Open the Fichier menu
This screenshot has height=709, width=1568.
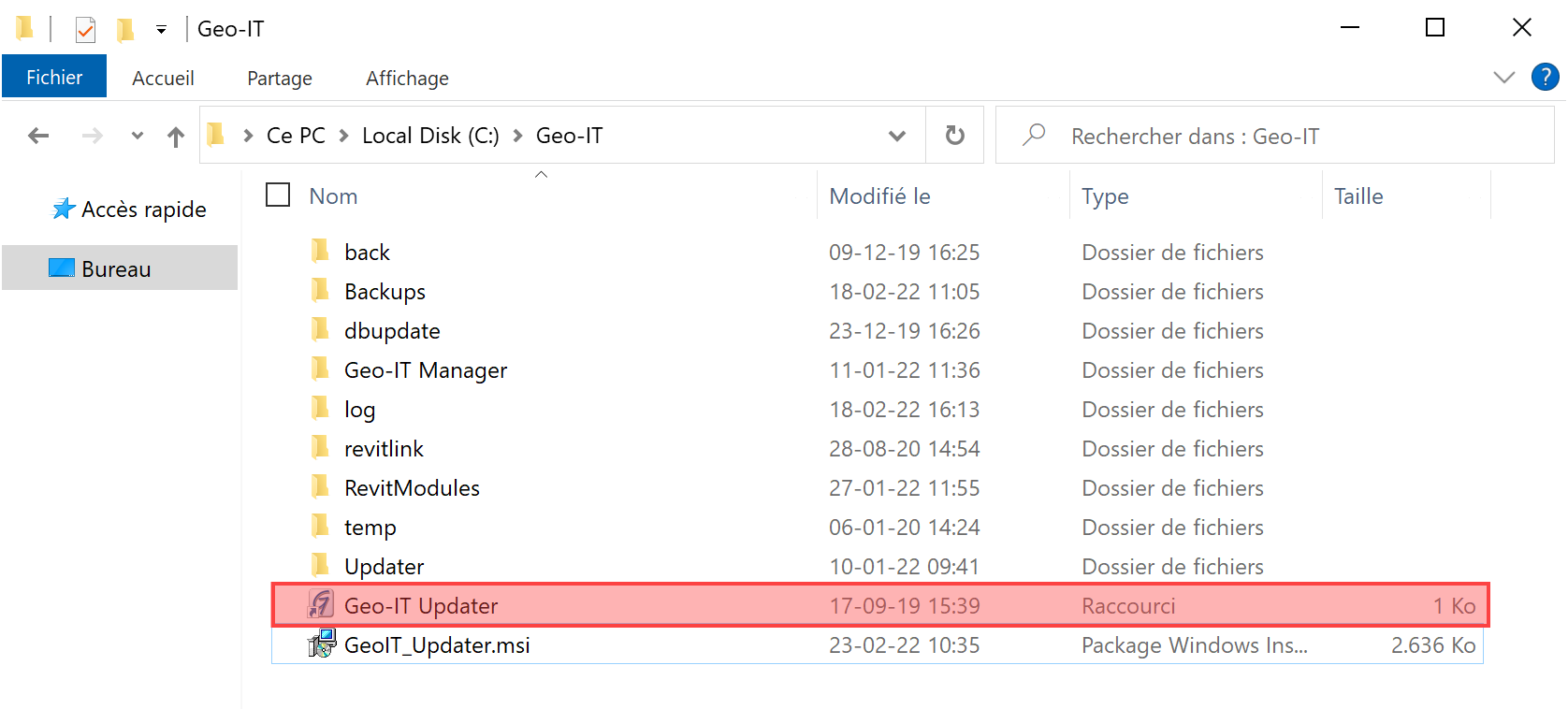pos(54,77)
